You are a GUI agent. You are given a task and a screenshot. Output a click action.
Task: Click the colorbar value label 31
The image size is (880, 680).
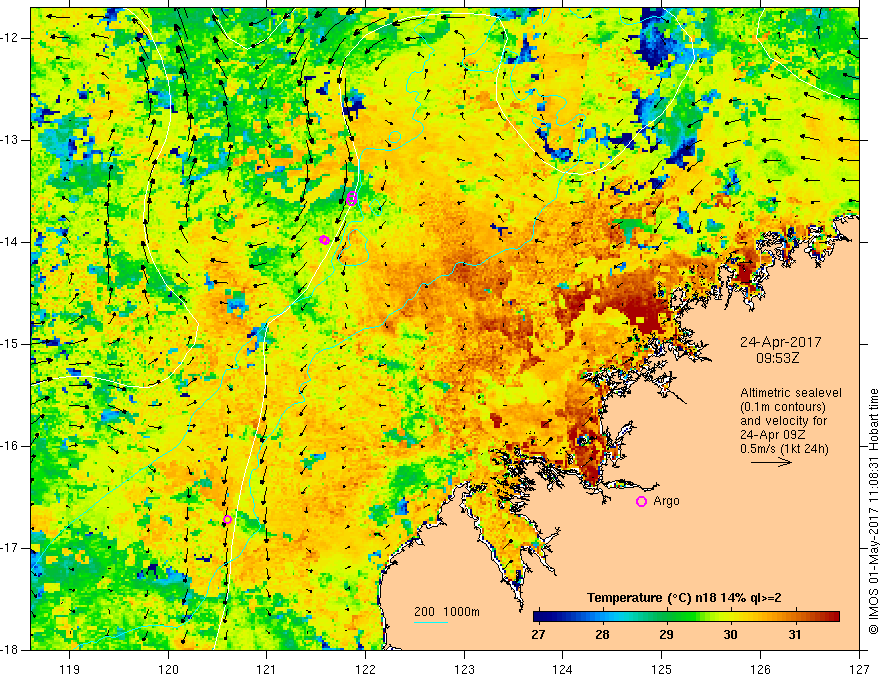(794, 635)
